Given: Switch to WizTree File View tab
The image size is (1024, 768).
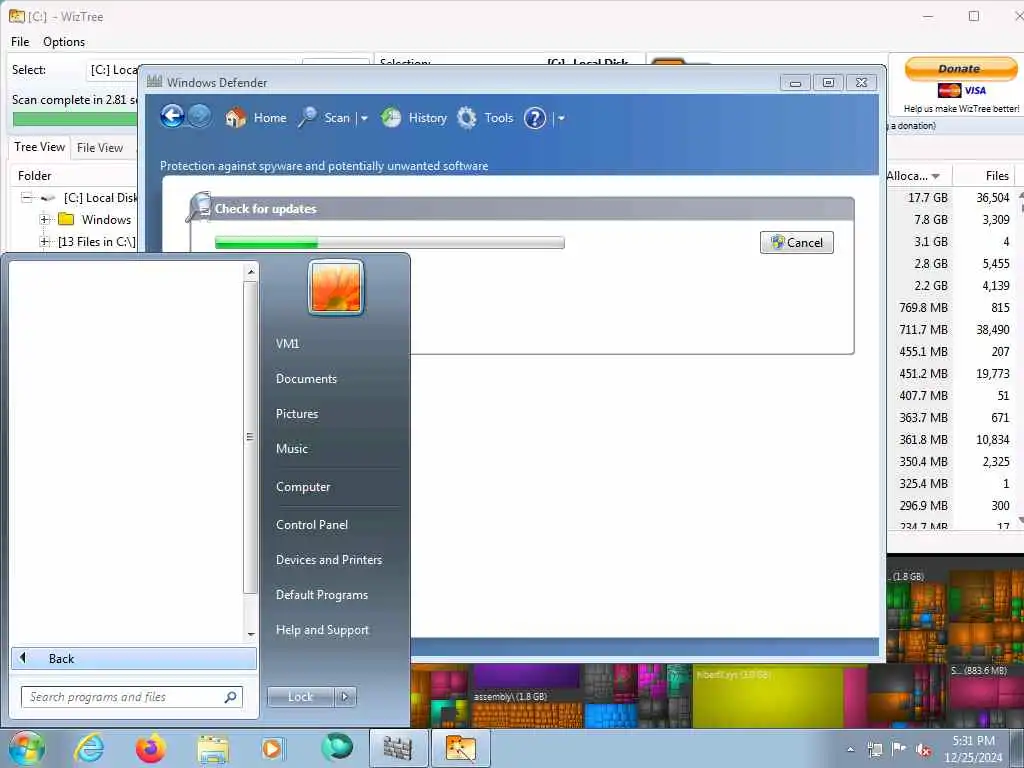Looking at the screenshot, I should click(x=100, y=148).
